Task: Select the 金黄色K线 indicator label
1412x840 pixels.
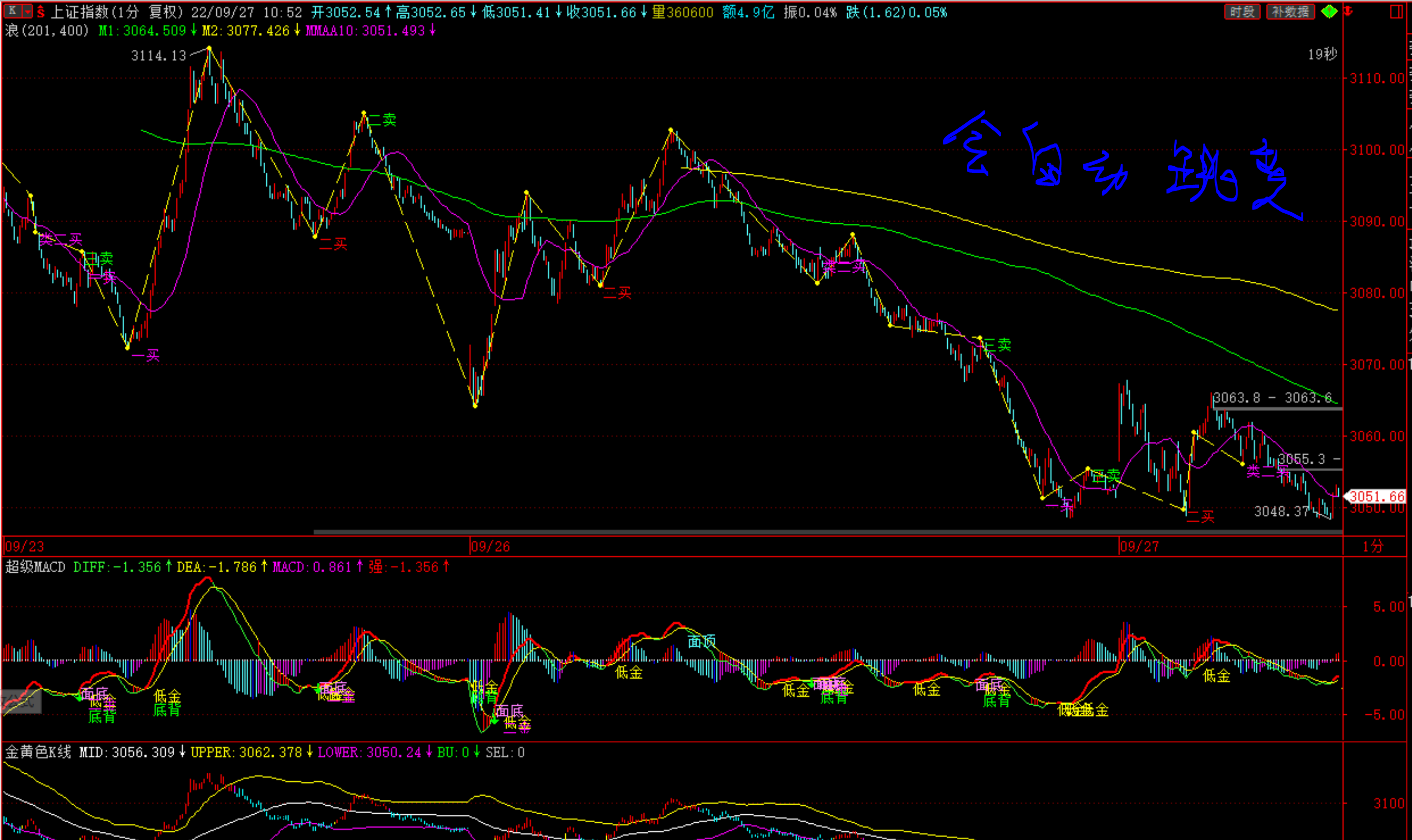Action: tap(38, 752)
